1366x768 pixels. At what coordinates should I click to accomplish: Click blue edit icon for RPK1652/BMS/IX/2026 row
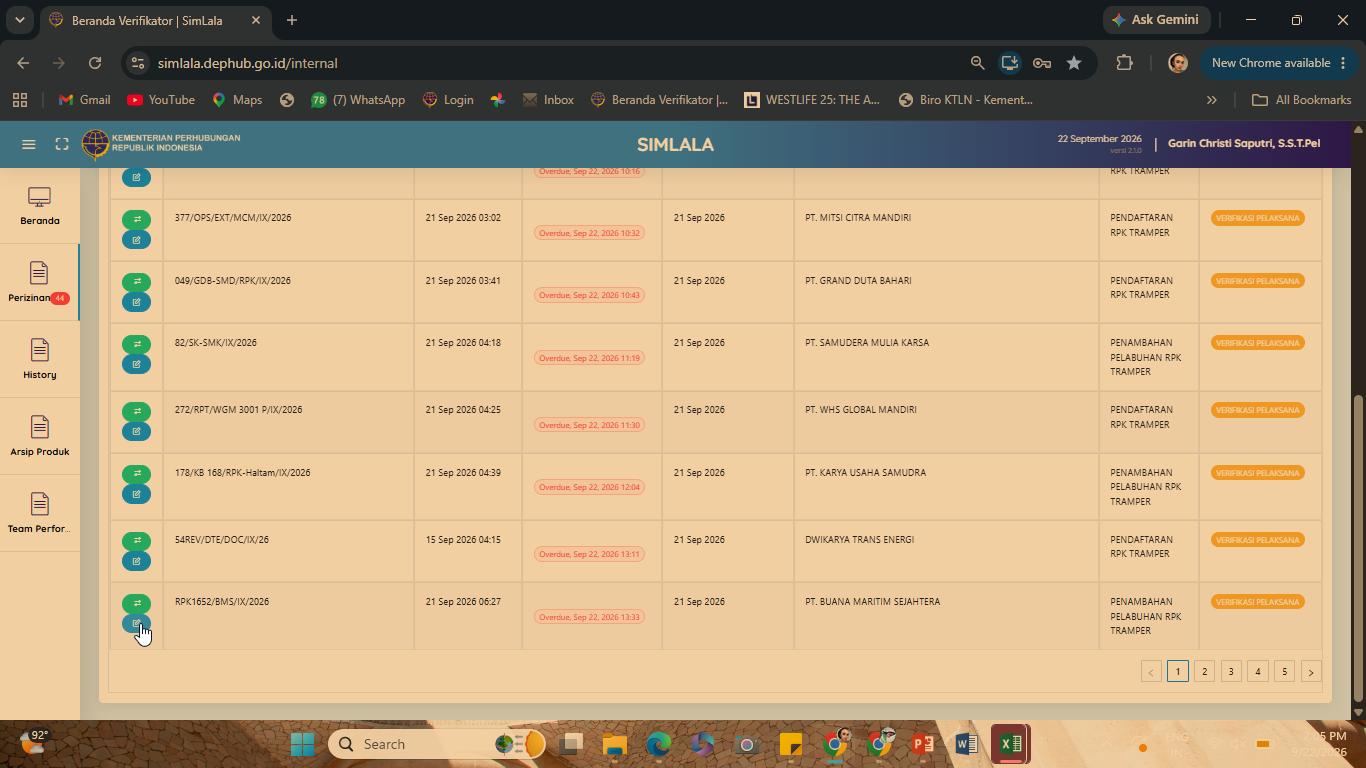(136, 624)
